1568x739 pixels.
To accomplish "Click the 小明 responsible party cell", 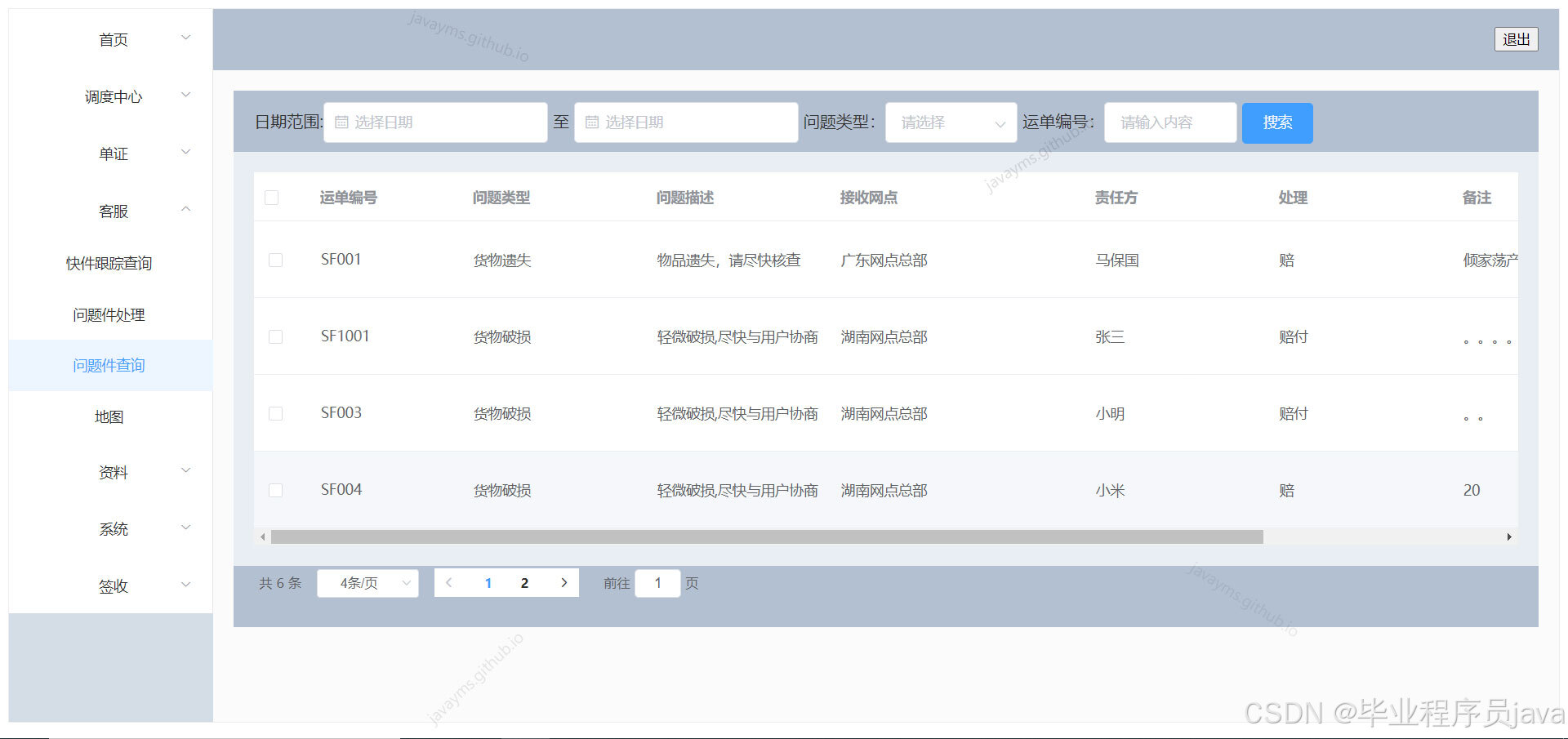I will [1110, 414].
